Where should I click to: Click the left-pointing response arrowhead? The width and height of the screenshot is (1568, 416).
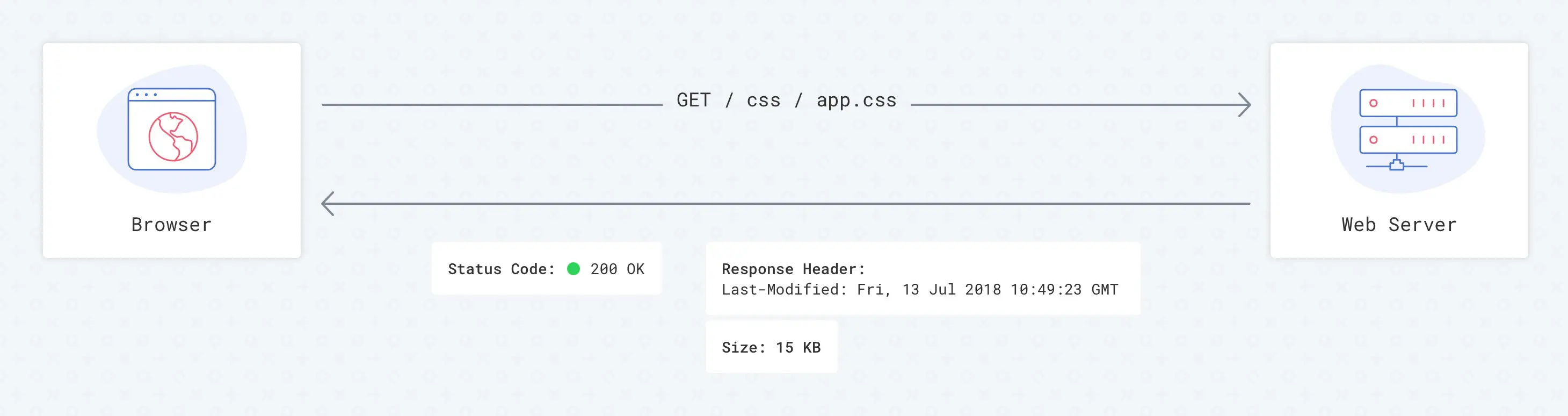coord(328,204)
